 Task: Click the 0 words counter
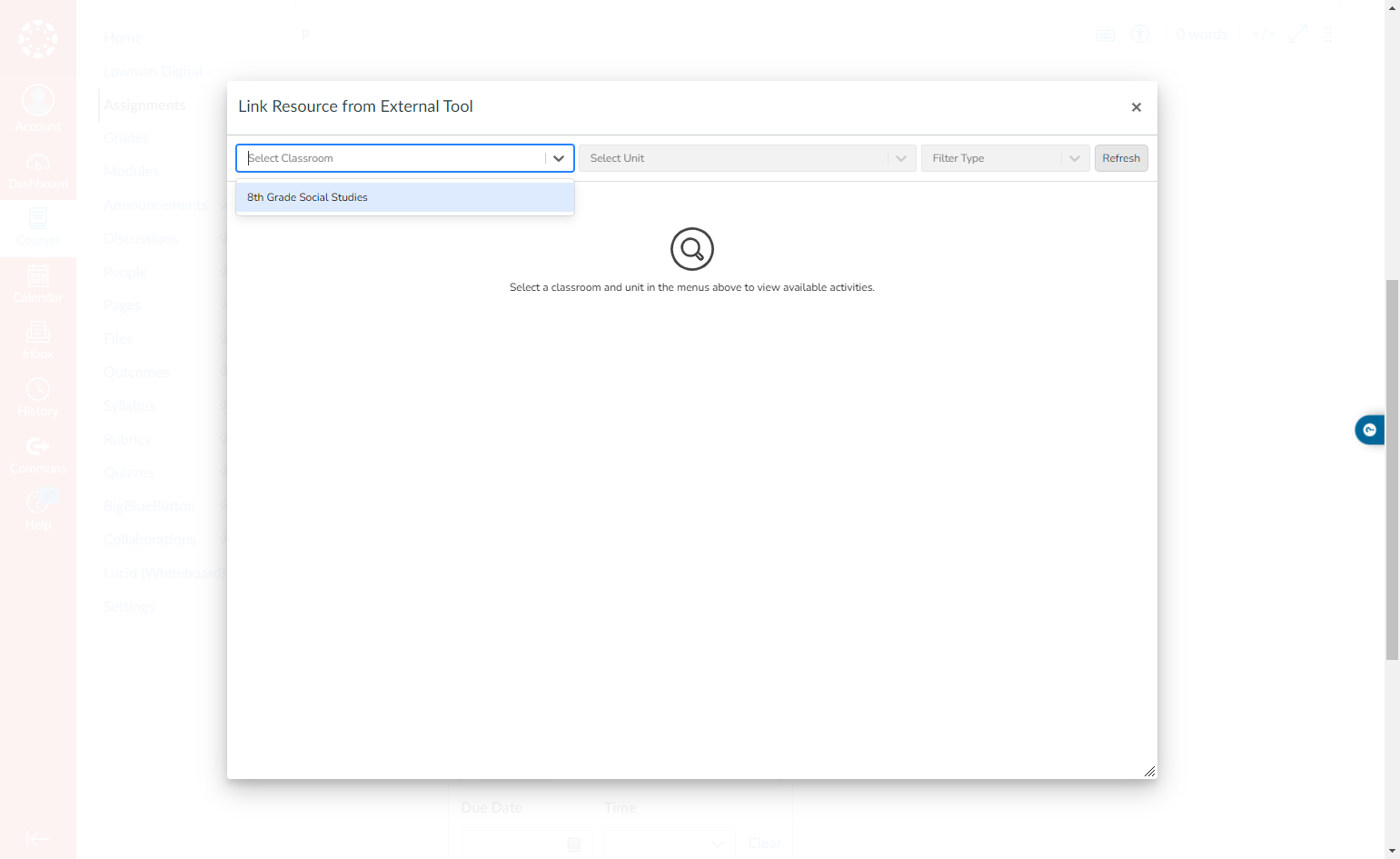click(1202, 35)
